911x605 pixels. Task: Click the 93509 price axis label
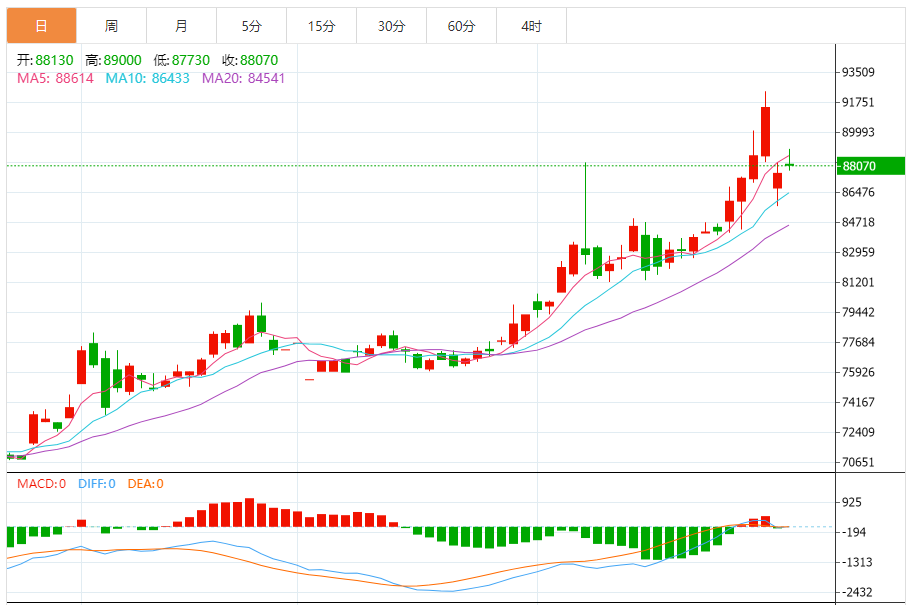pyautogui.click(x=859, y=72)
